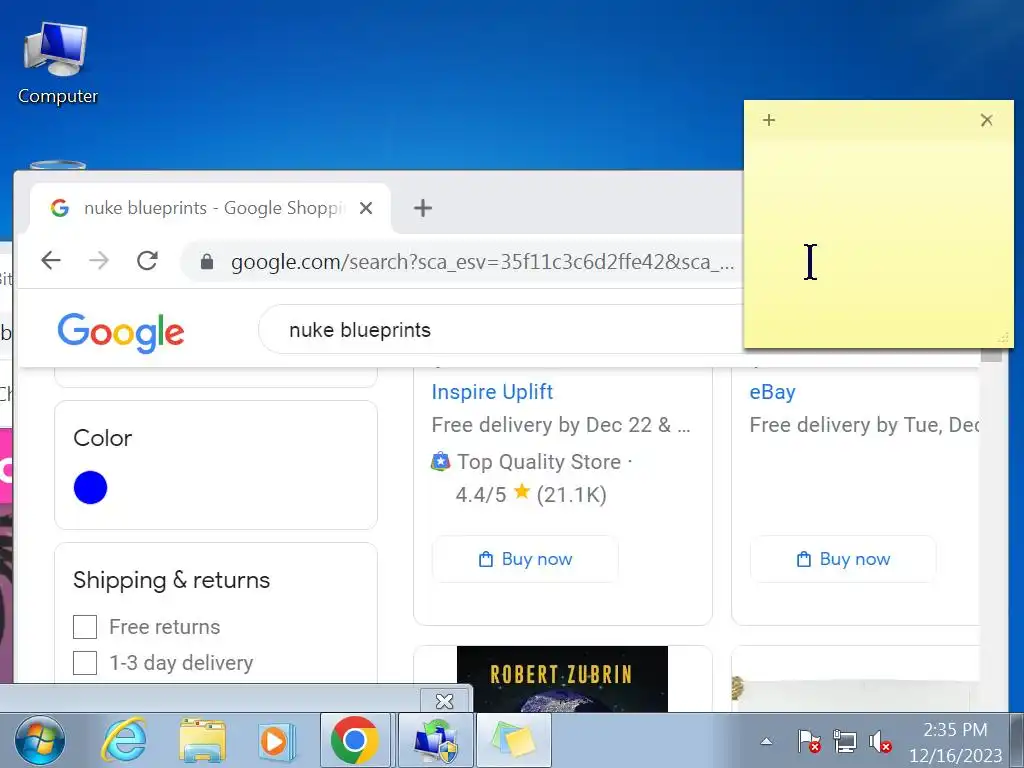This screenshot has height=768, width=1024.
Task: Open Action Center flag icon
Action: pos(808,742)
